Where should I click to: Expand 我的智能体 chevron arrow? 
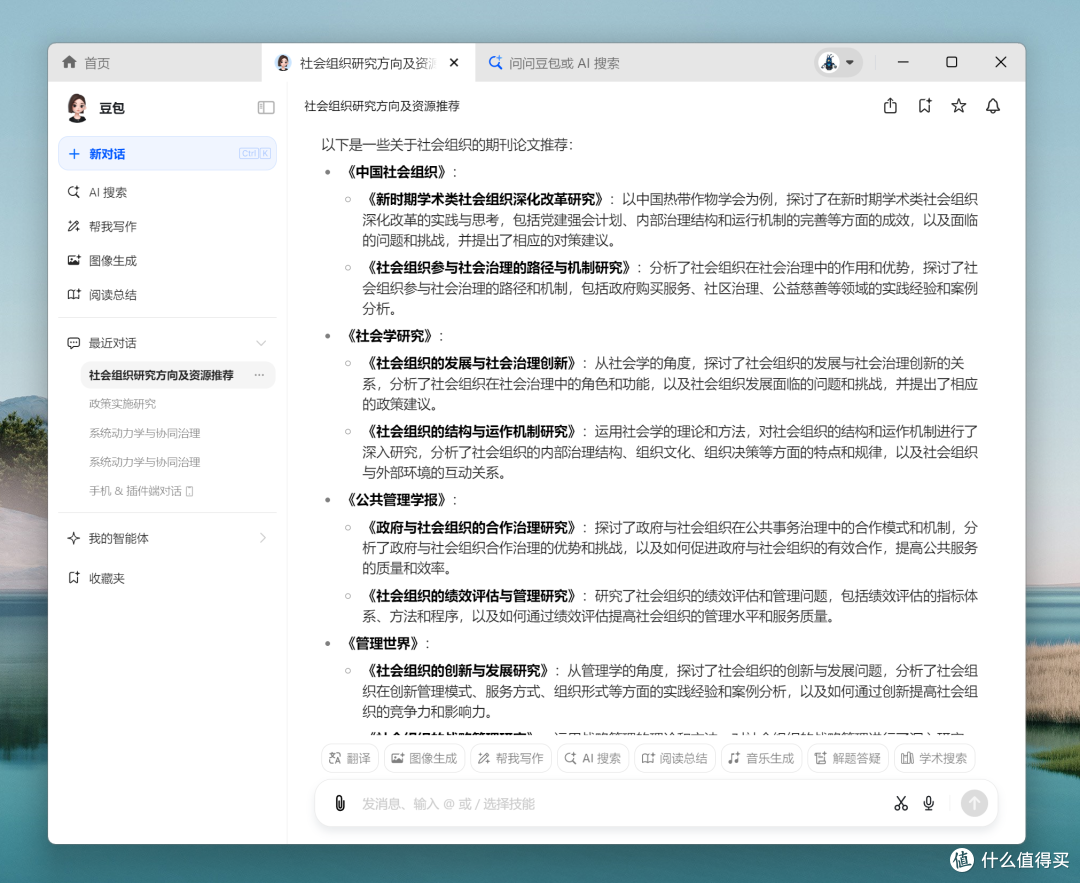262,538
